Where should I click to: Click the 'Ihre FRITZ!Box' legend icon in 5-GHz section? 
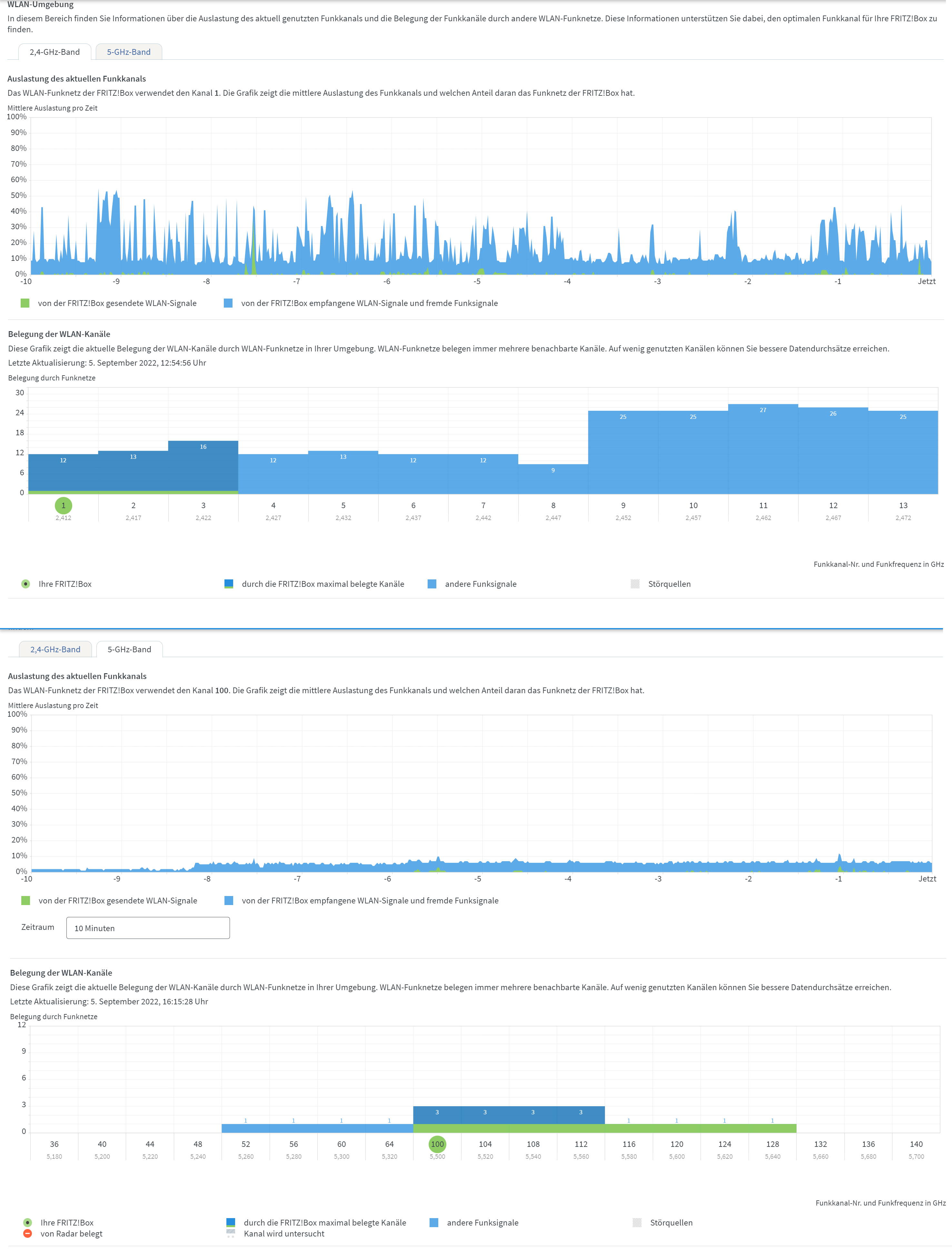point(27,1222)
